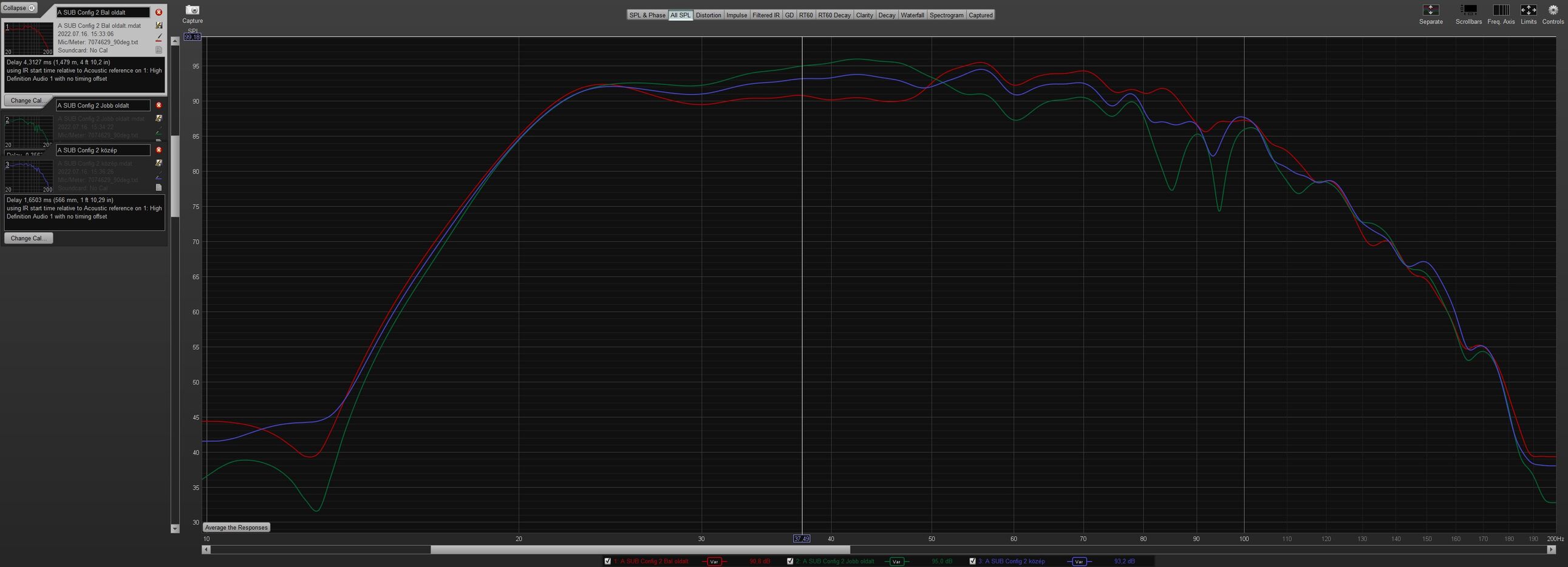This screenshot has height=567, width=1568.
Task: Uncheck trace 3 közép checkbox
Action: tap(973, 561)
